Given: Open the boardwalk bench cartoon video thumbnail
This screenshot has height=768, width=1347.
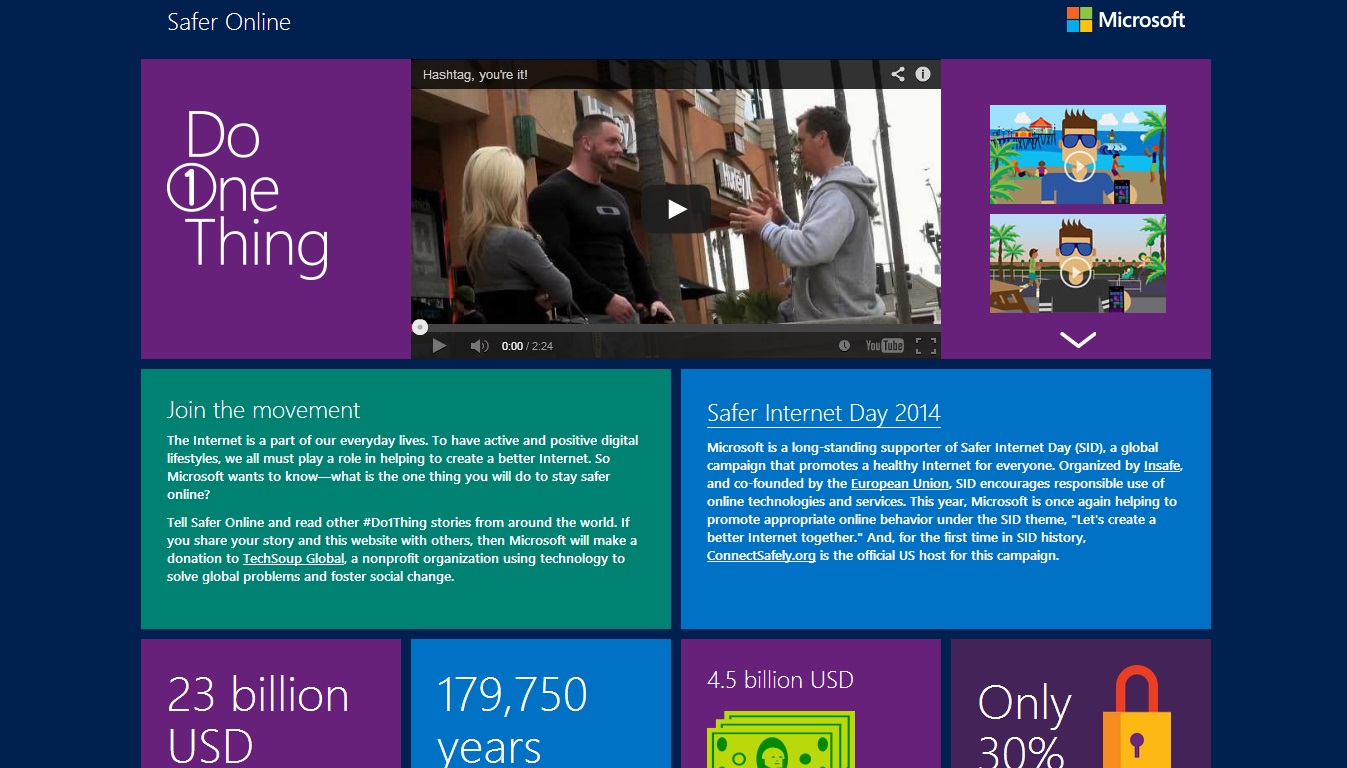Looking at the screenshot, I should [x=1078, y=264].
